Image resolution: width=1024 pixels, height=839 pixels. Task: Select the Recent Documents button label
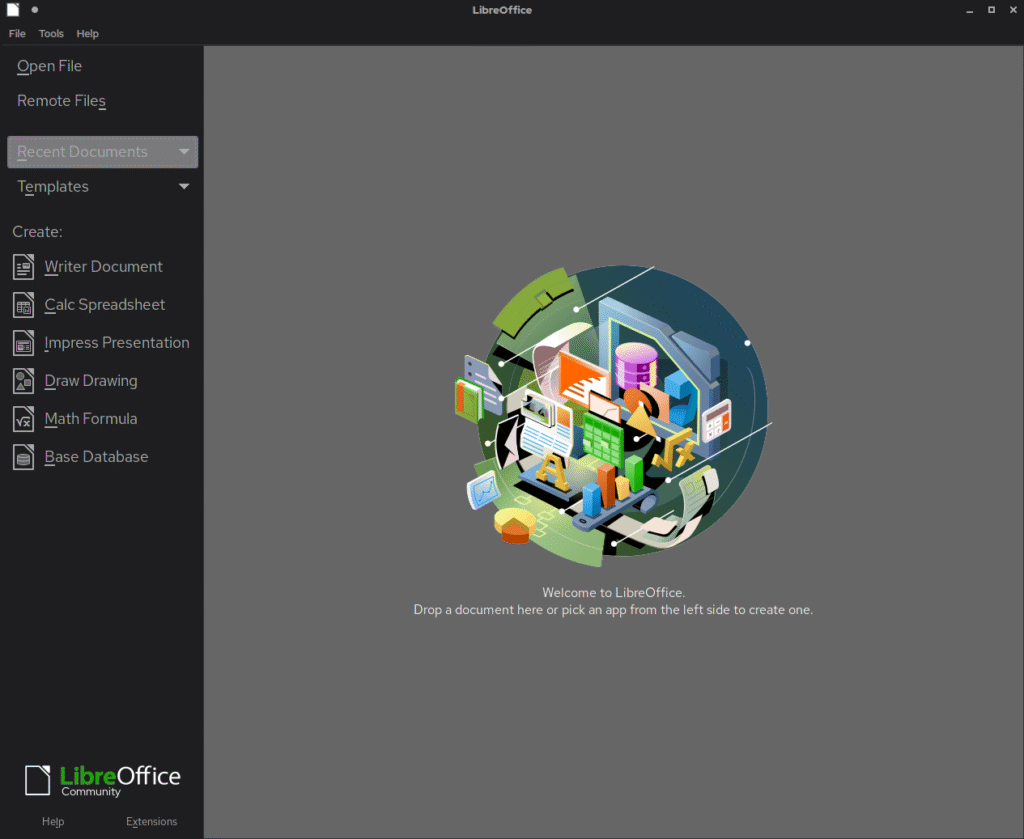(82, 151)
